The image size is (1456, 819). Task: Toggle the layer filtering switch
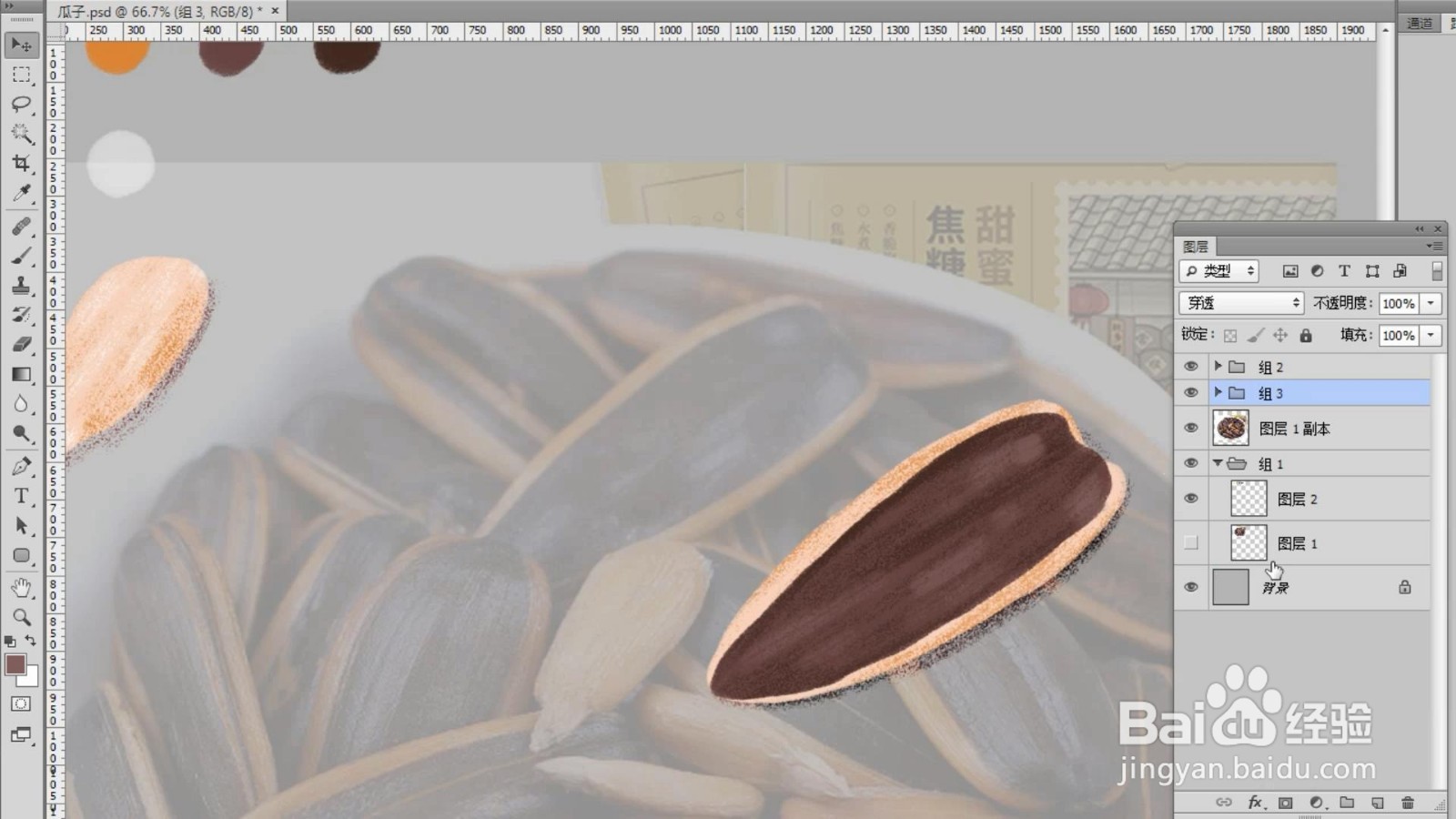tap(1437, 271)
